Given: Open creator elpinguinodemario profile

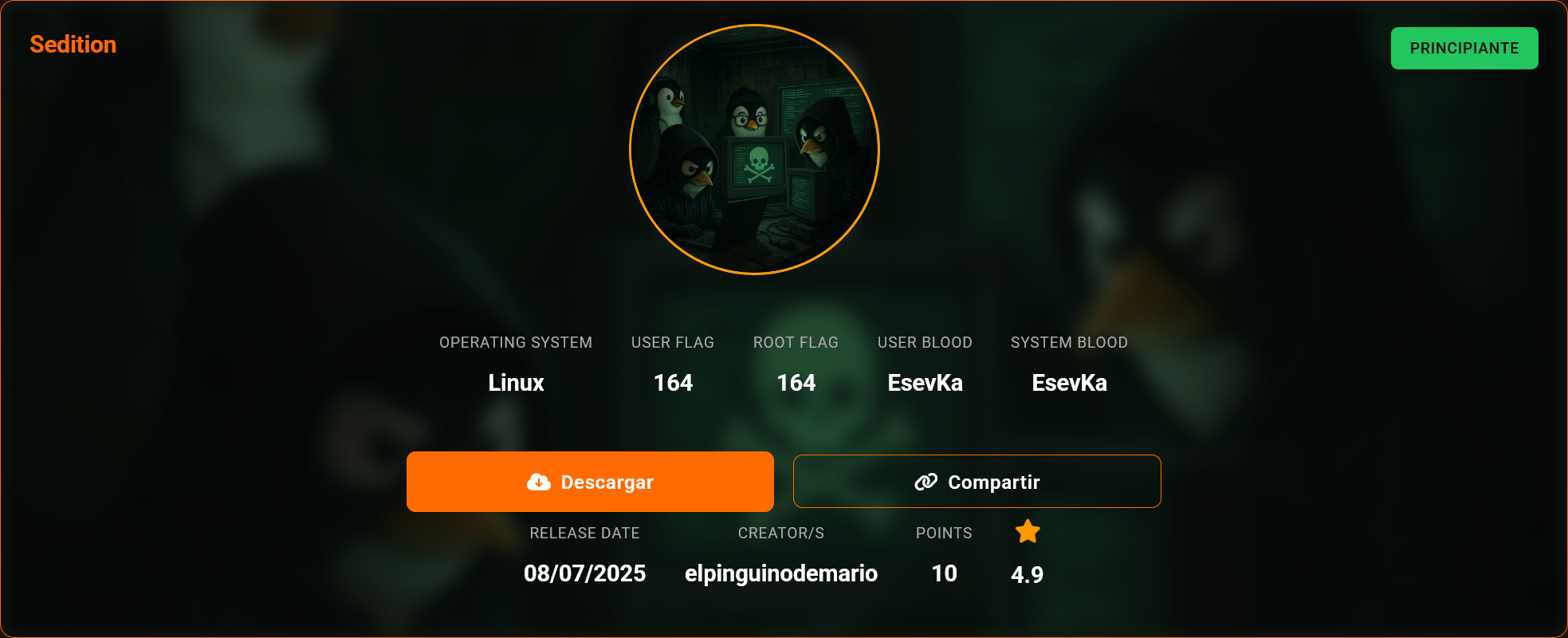Looking at the screenshot, I should tap(781, 573).
